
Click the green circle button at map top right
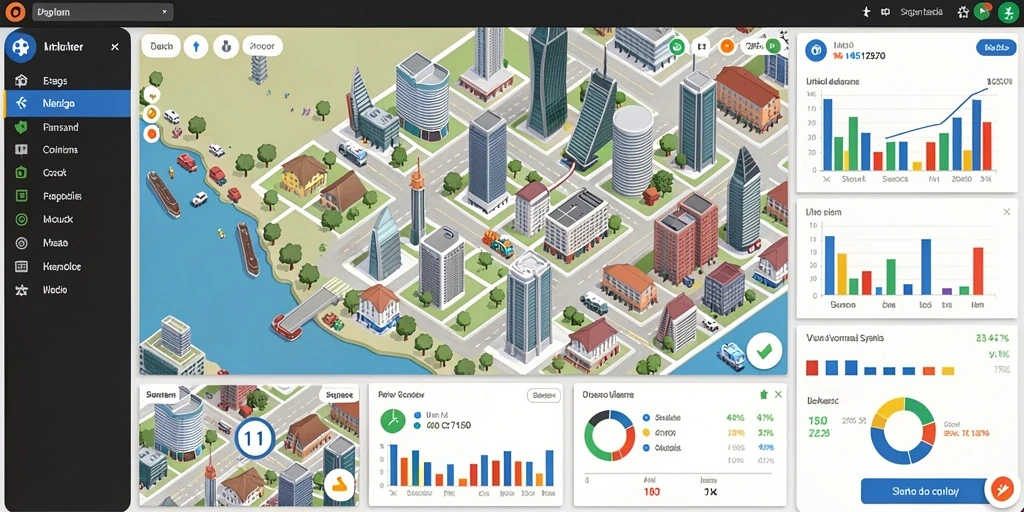pyautogui.click(x=677, y=46)
